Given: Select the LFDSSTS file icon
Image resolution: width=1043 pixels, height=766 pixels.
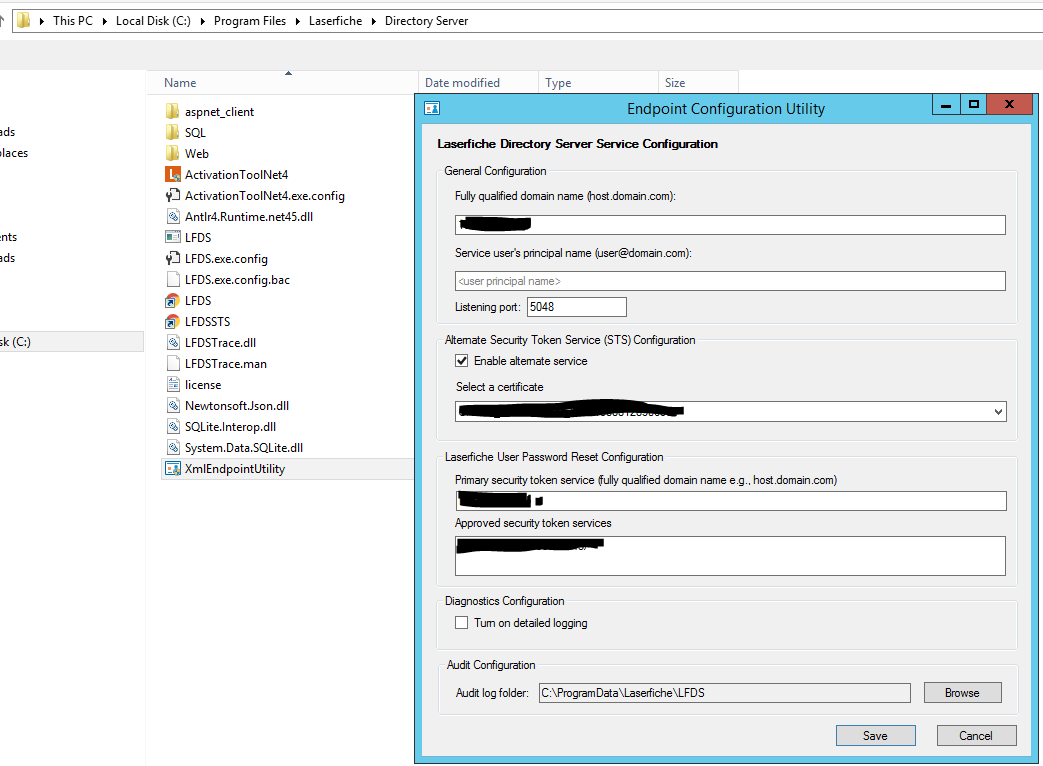Looking at the screenshot, I should pyautogui.click(x=172, y=321).
